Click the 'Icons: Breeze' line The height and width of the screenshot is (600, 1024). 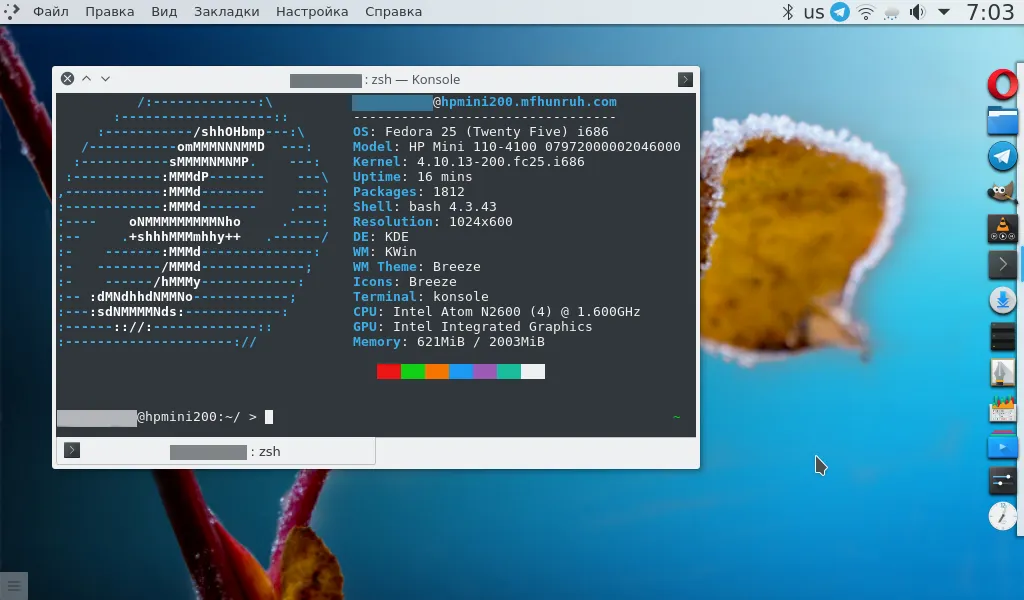tap(405, 282)
